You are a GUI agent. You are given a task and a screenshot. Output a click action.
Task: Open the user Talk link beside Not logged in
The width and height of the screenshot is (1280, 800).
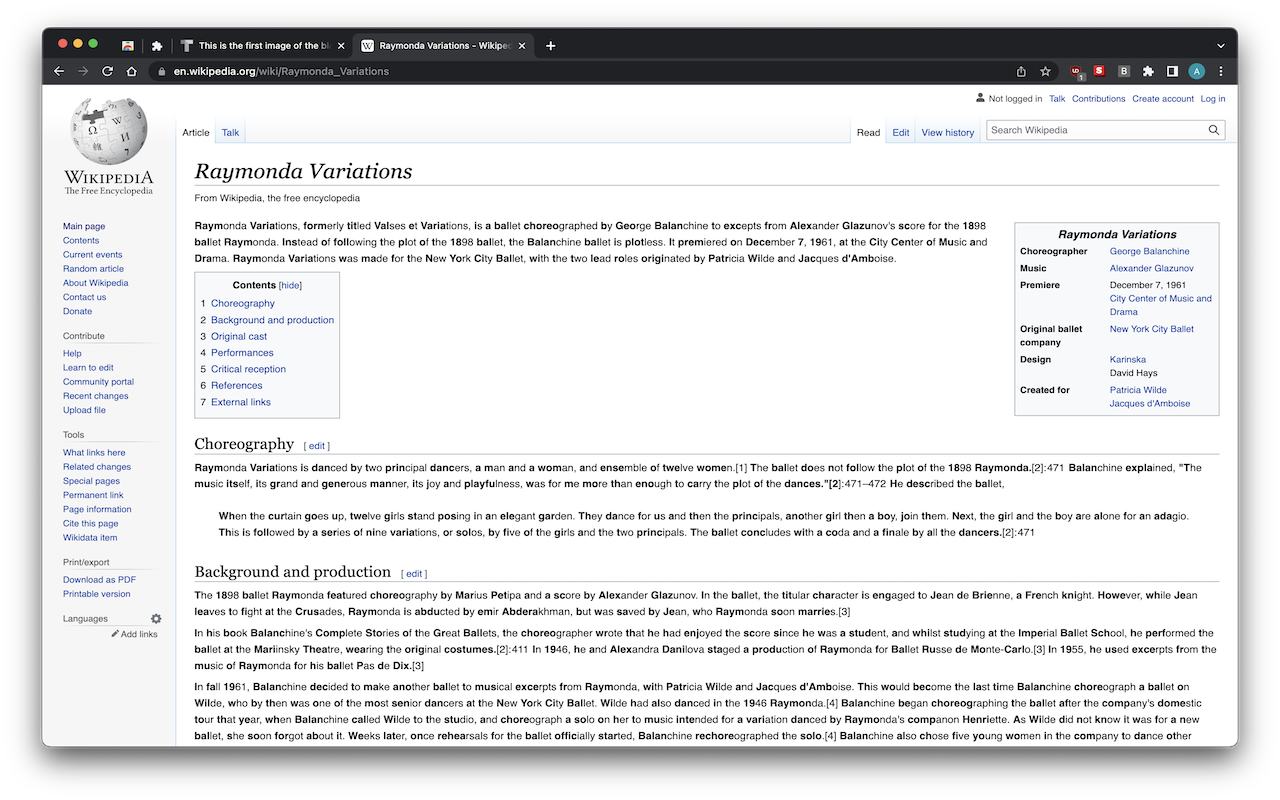[x=1057, y=99]
